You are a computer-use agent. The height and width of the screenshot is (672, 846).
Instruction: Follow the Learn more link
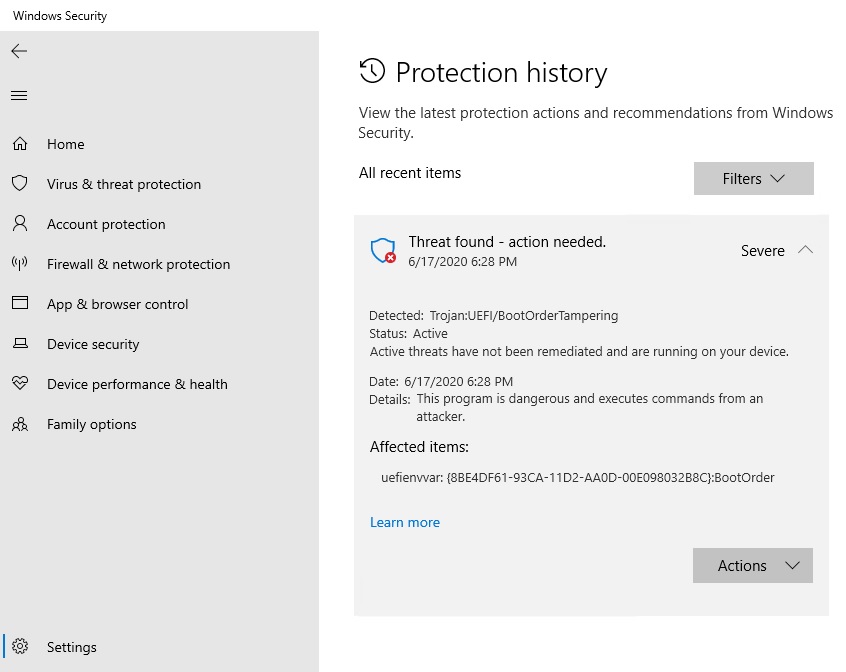(x=404, y=522)
